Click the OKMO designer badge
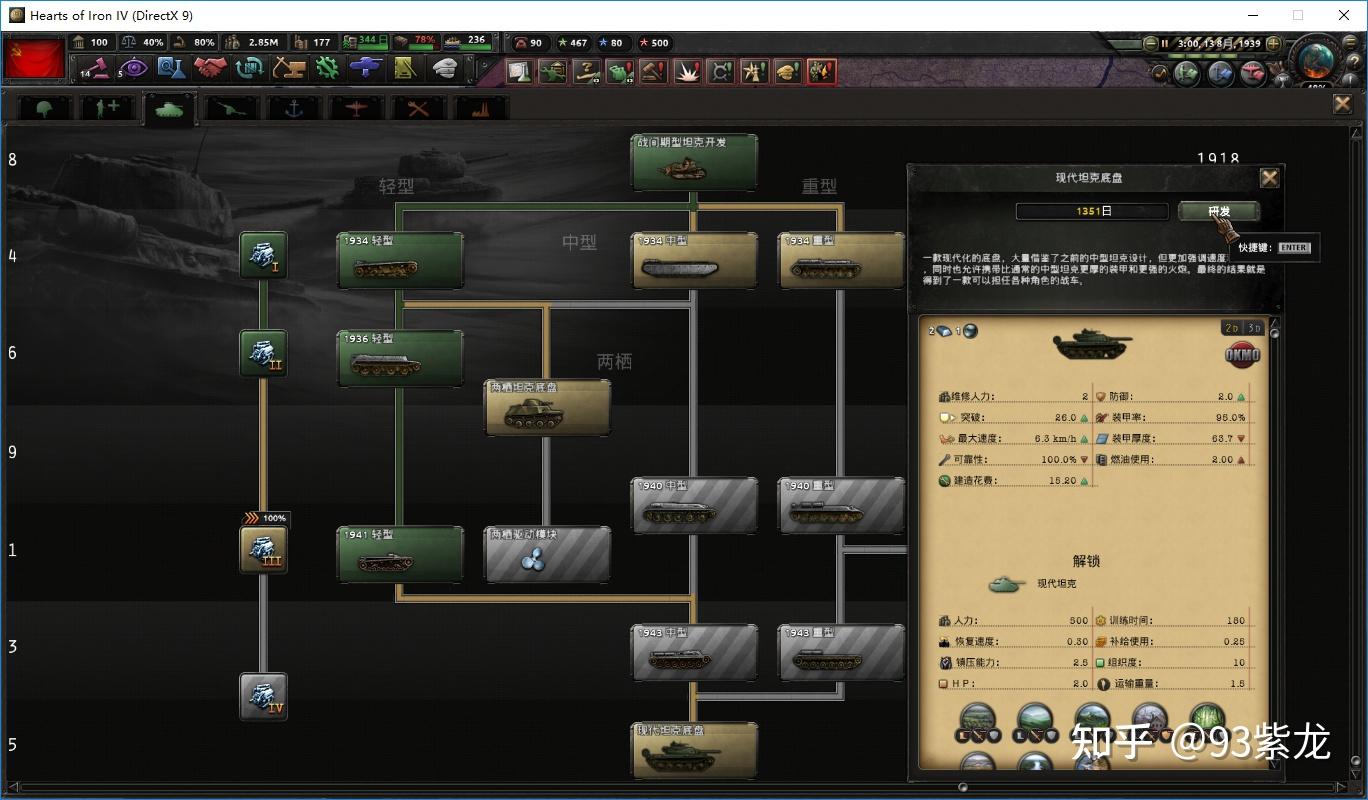Screen dimensions: 1368x800 [1242, 355]
